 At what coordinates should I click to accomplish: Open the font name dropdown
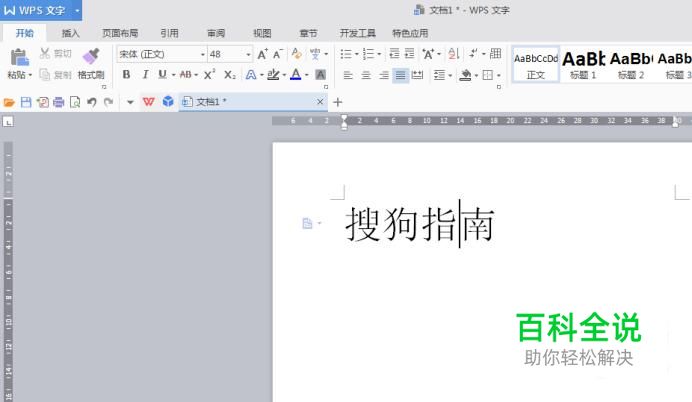[203, 54]
